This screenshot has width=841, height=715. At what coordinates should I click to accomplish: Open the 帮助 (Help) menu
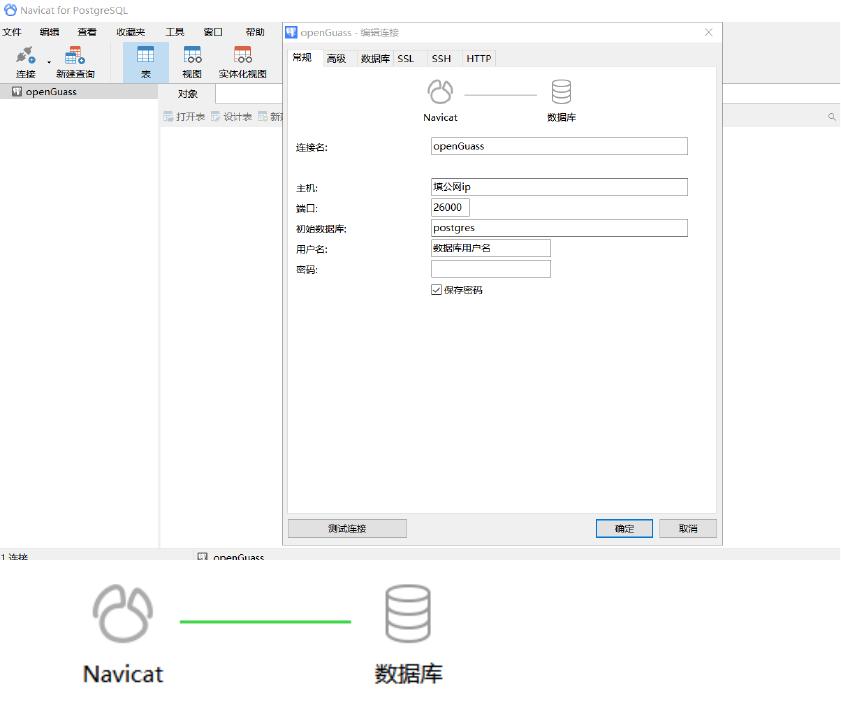[x=253, y=31]
